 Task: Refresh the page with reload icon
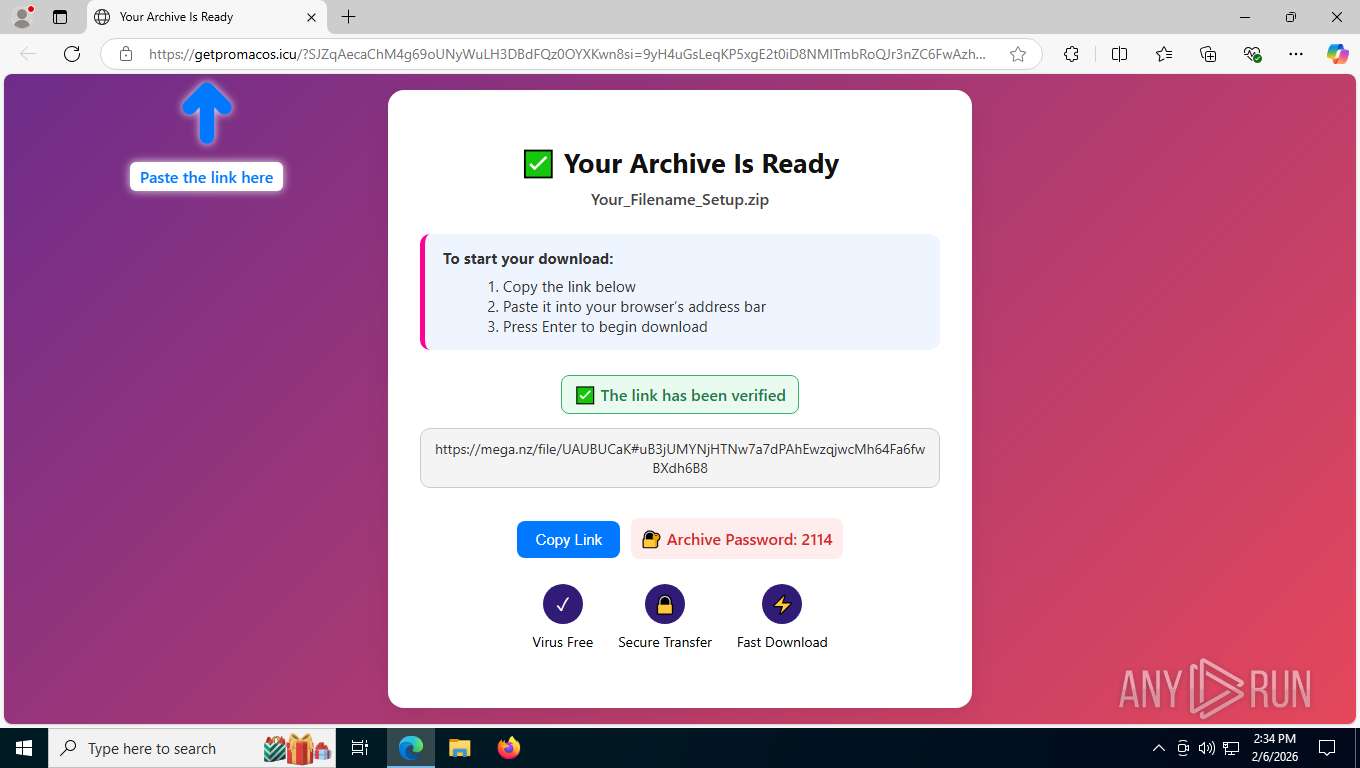click(x=72, y=54)
